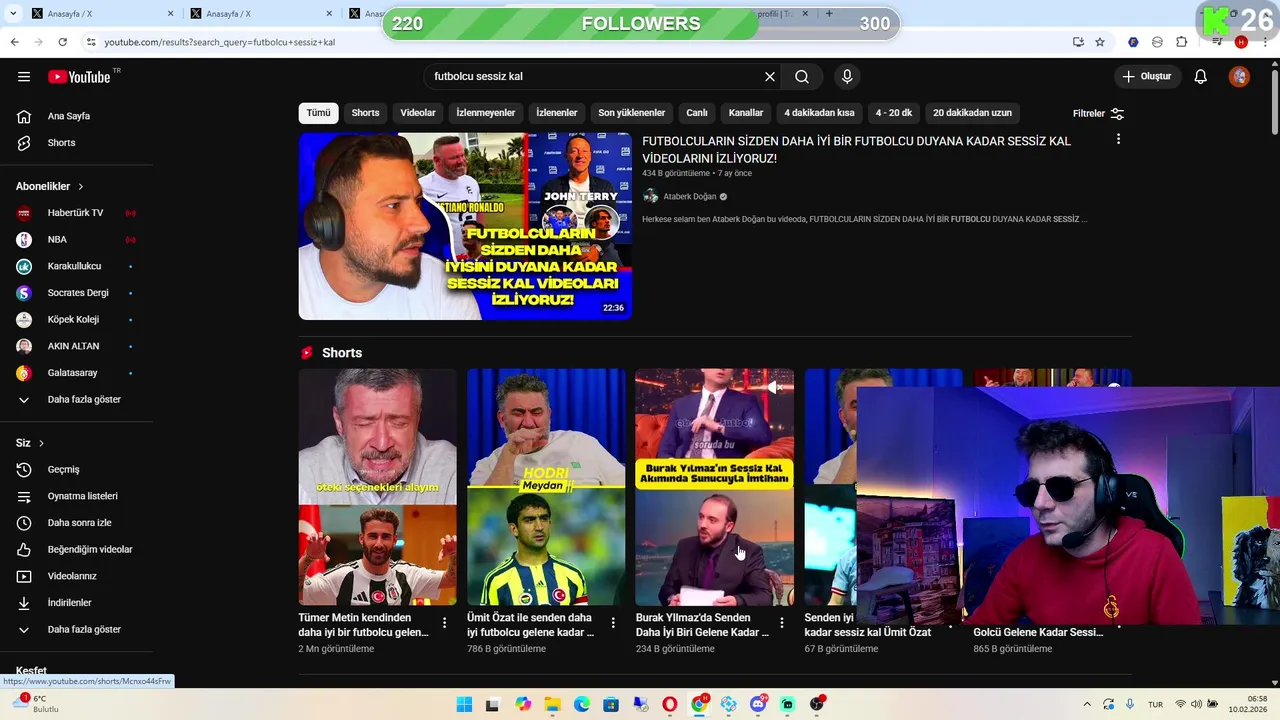The width and height of the screenshot is (1280, 720).
Task: Open Habertürk TV subscription
Action: (x=75, y=213)
